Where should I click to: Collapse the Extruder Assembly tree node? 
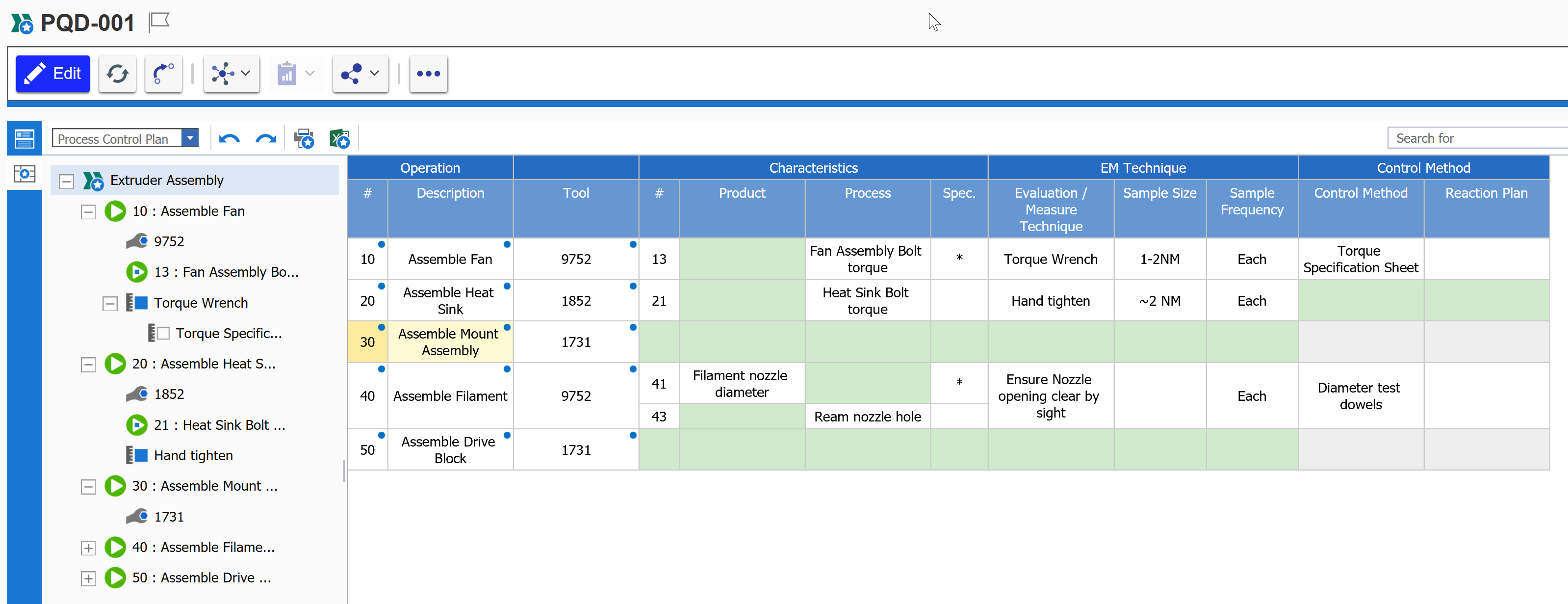point(66,181)
